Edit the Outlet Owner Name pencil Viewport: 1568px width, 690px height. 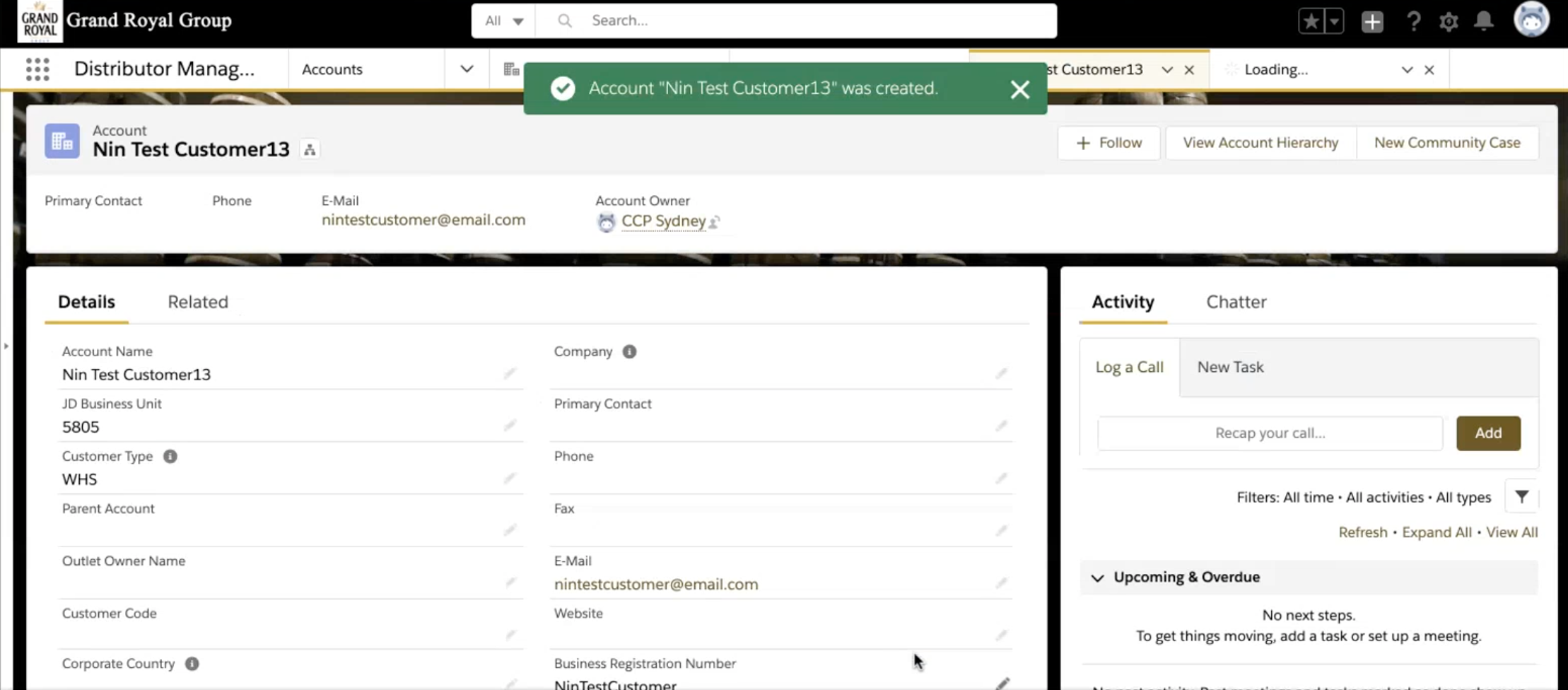(x=510, y=583)
